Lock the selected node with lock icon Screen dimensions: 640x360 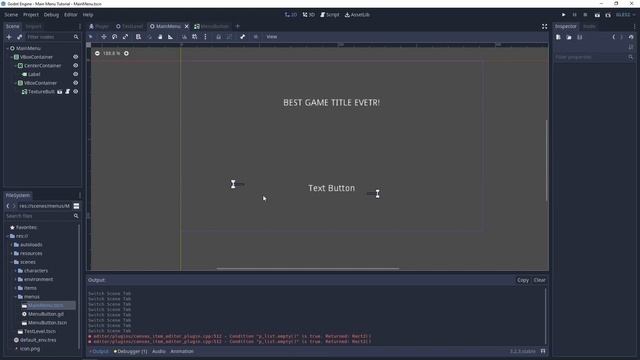pos(218,37)
